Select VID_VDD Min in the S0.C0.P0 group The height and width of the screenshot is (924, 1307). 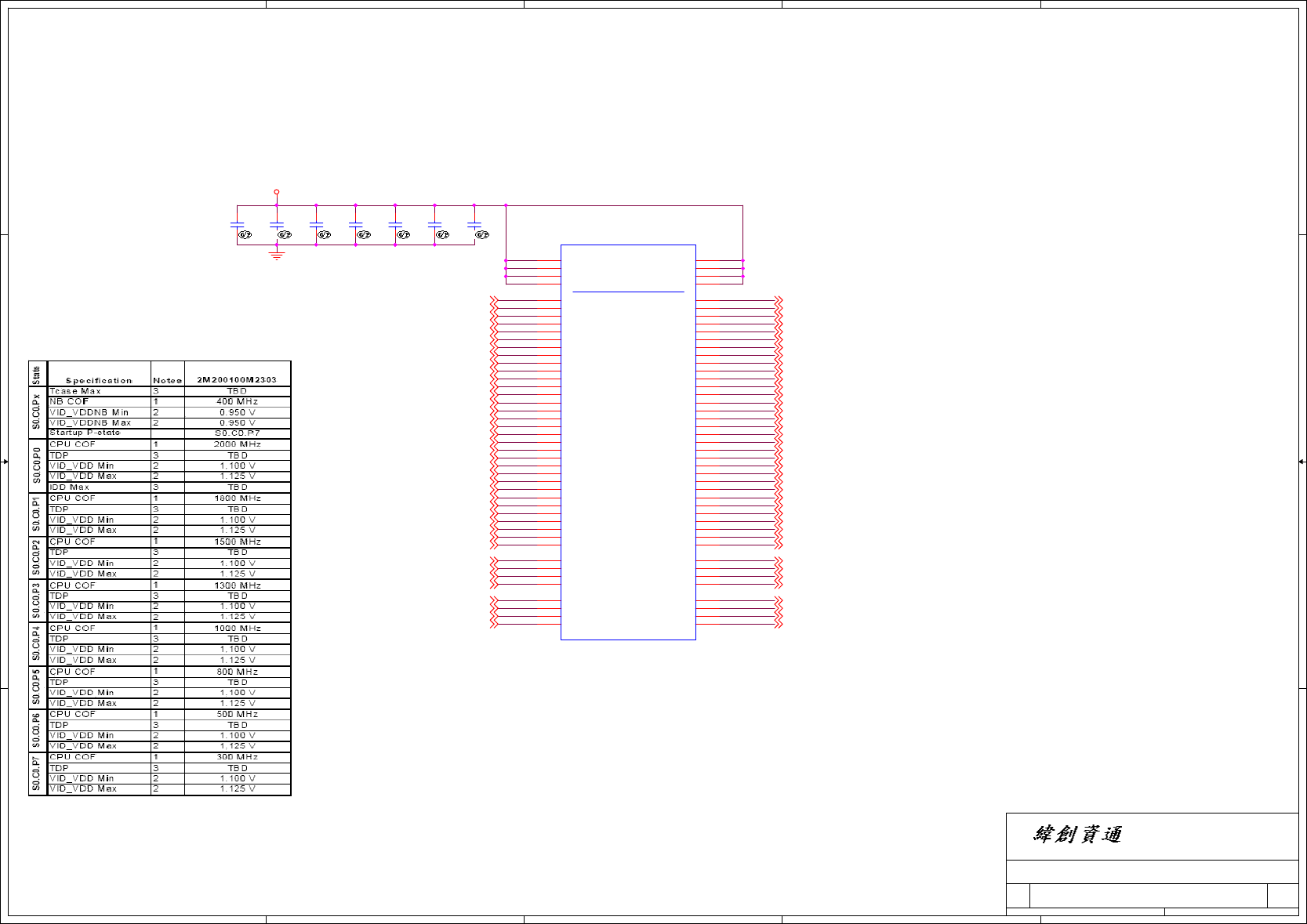click(82, 466)
